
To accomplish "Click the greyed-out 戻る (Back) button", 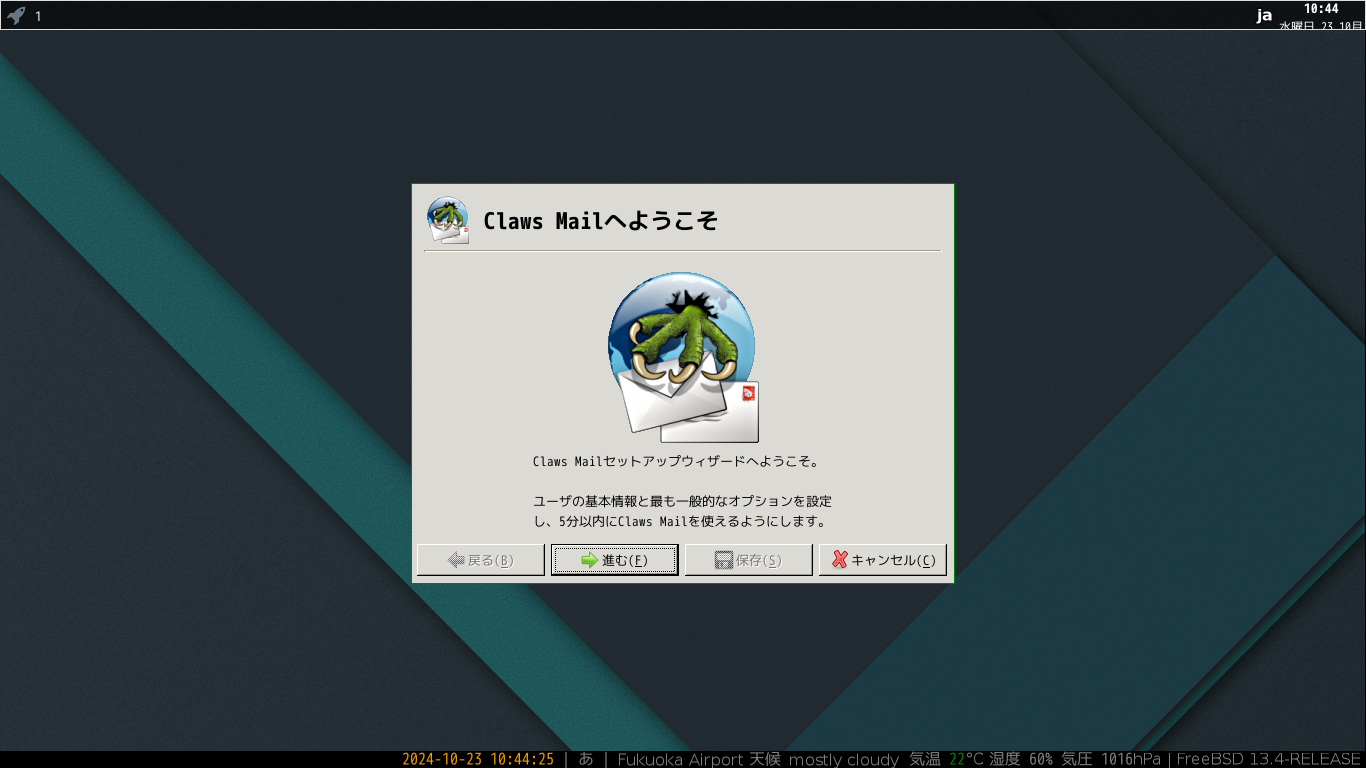I will [481, 560].
